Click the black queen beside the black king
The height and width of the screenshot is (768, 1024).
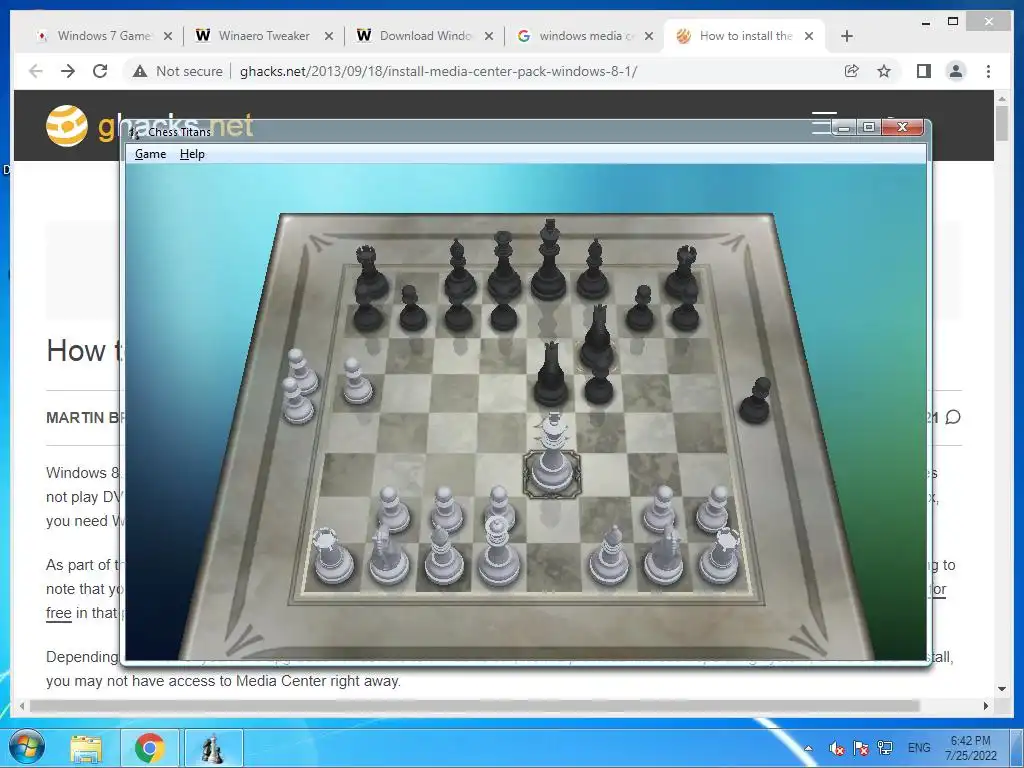[x=504, y=265]
